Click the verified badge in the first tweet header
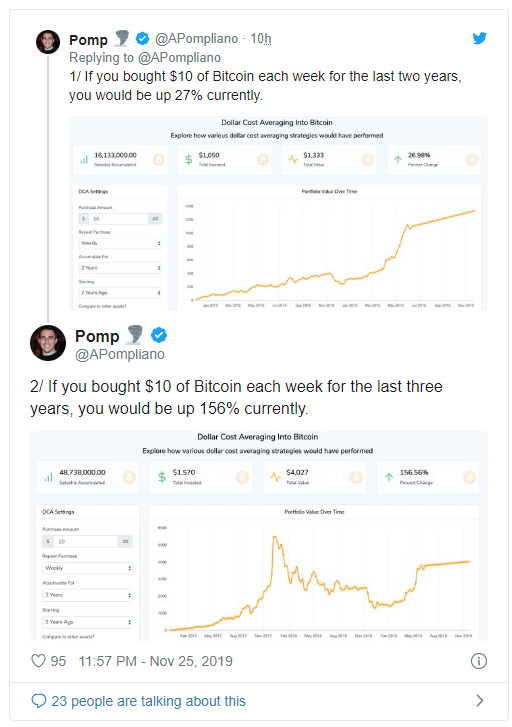 (142, 38)
